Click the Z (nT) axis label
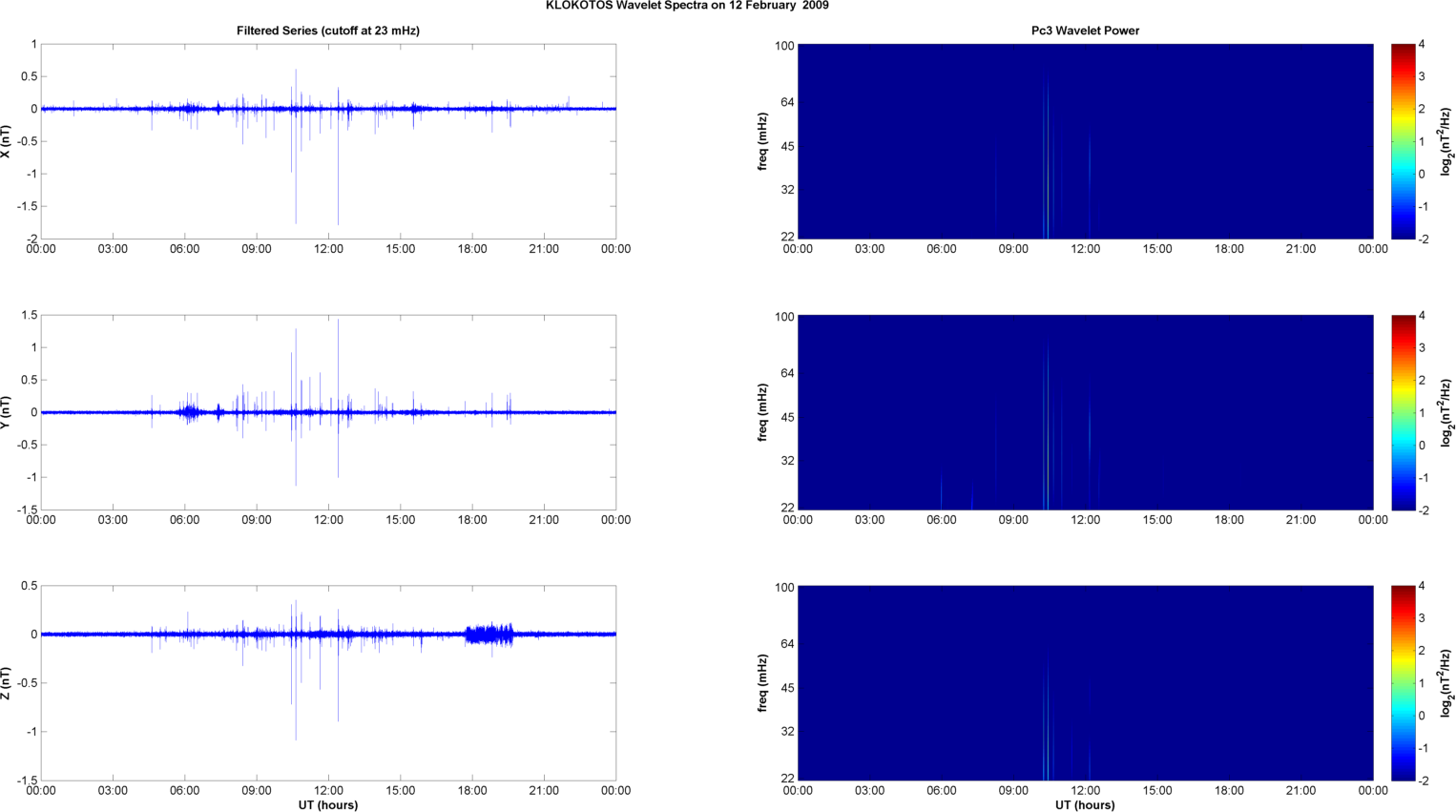 [x=7, y=683]
